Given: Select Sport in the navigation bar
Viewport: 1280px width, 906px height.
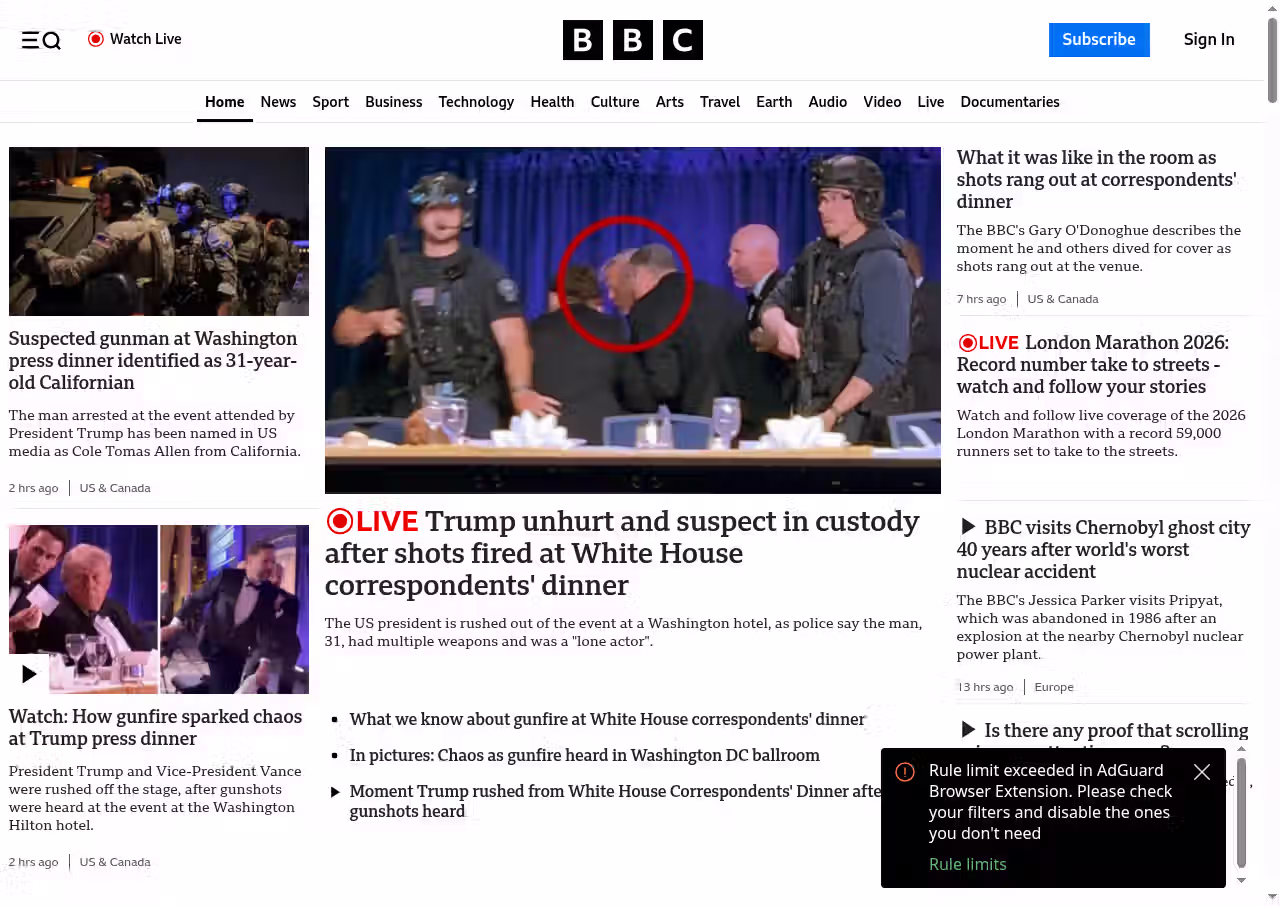Looking at the screenshot, I should pos(330,102).
